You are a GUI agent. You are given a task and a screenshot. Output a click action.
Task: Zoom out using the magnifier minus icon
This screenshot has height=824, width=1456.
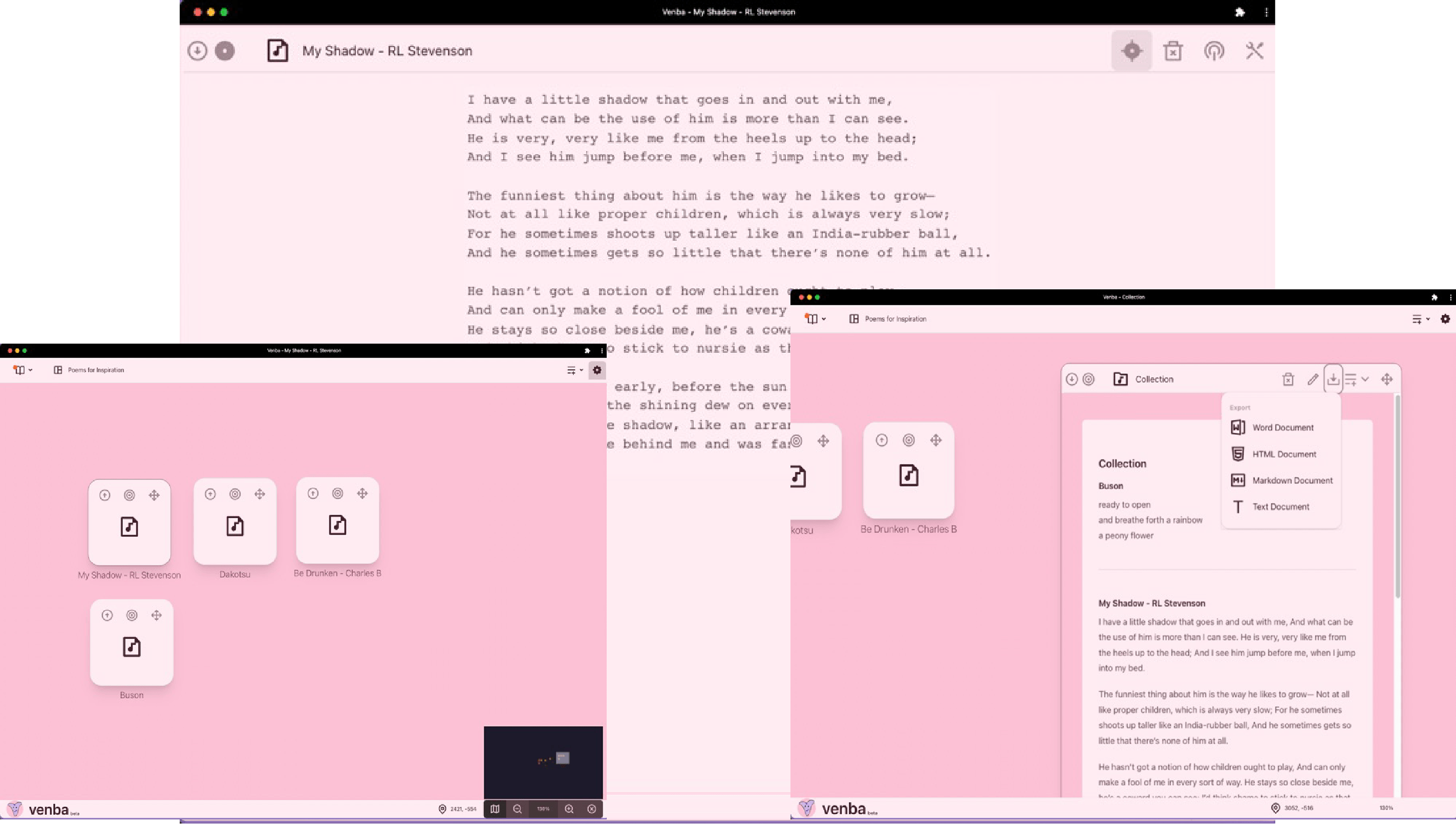[x=517, y=809]
